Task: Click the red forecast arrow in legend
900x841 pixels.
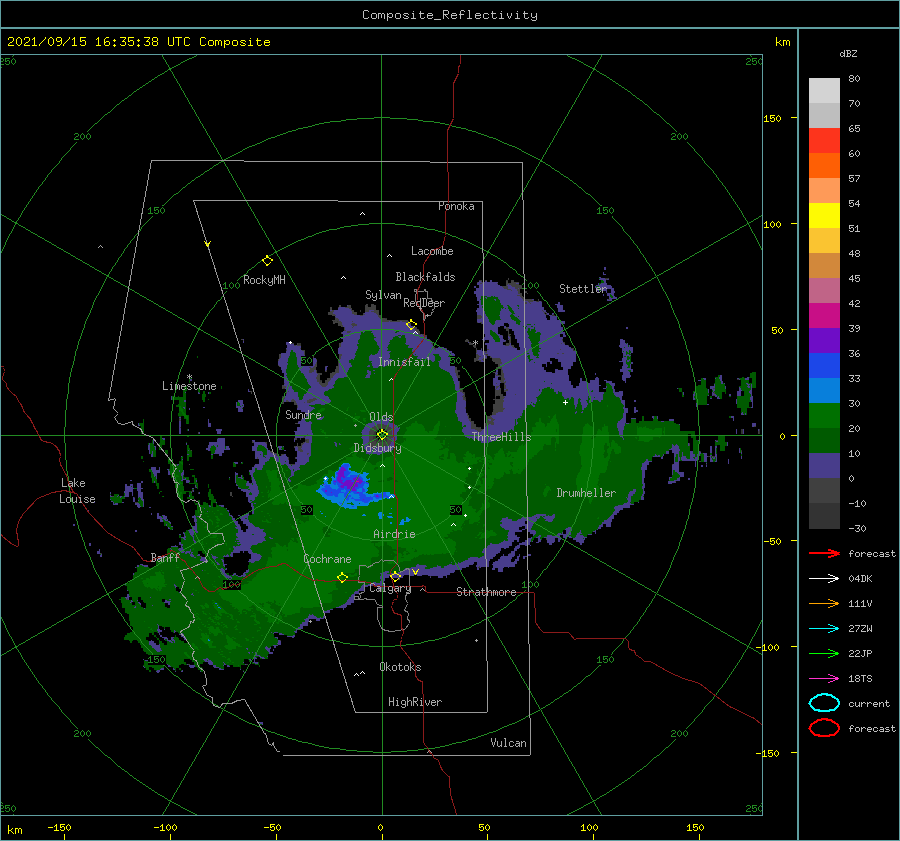Action: pyautogui.click(x=824, y=553)
